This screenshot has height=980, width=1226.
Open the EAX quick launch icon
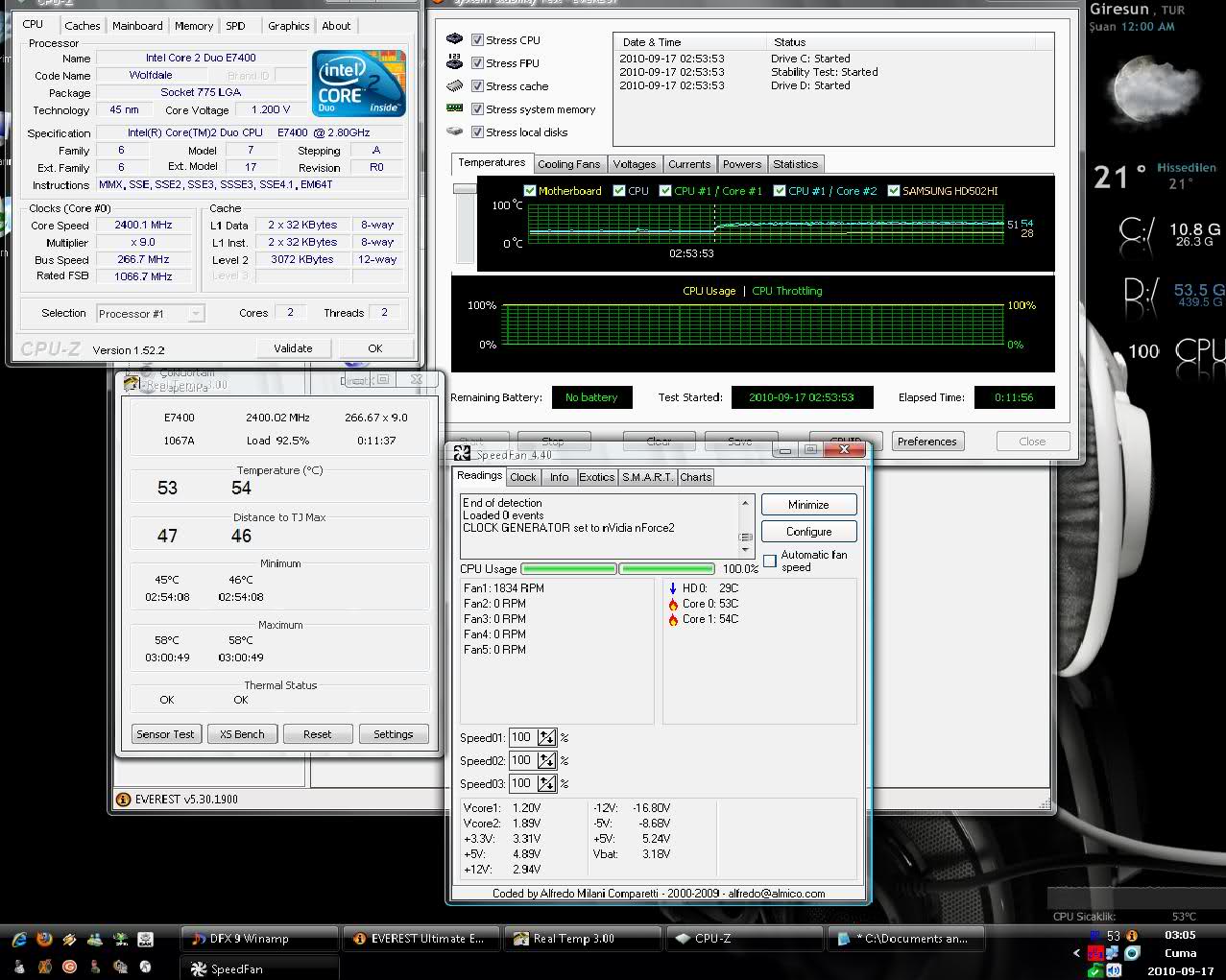click(x=145, y=939)
